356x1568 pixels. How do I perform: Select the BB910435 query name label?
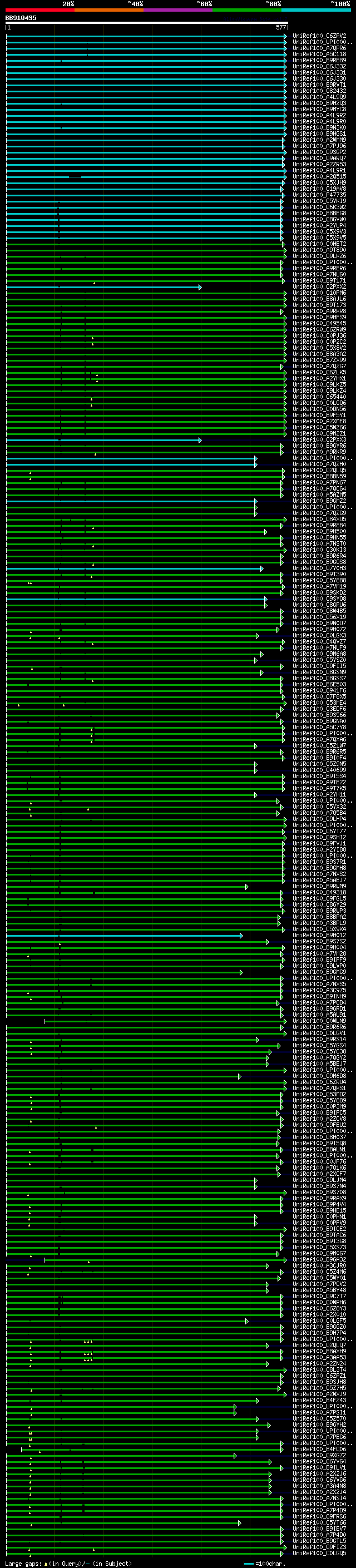(x=21, y=18)
